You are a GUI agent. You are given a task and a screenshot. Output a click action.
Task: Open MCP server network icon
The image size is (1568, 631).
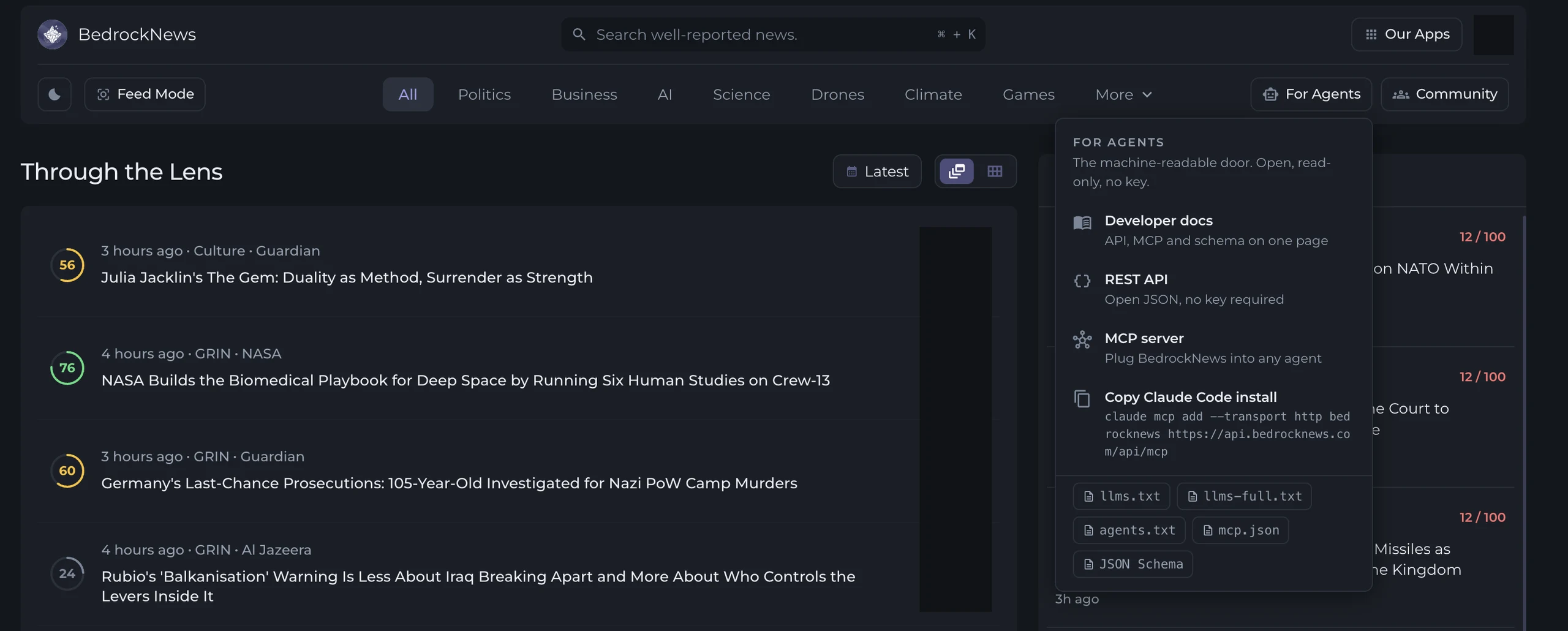click(x=1082, y=340)
